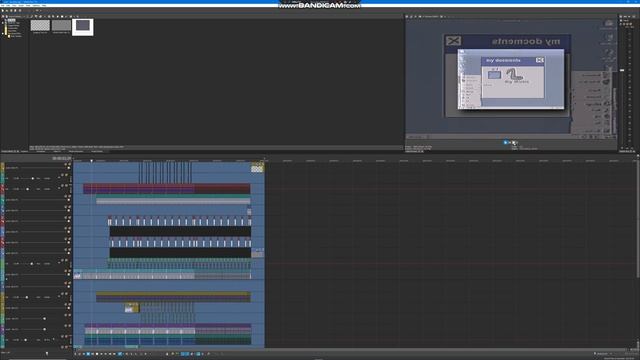The height and width of the screenshot is (360, 640).
Task: Click the teal horizontal scrollbar thumb under timeline
Action: pyautogui.click(x=131, y=347)
